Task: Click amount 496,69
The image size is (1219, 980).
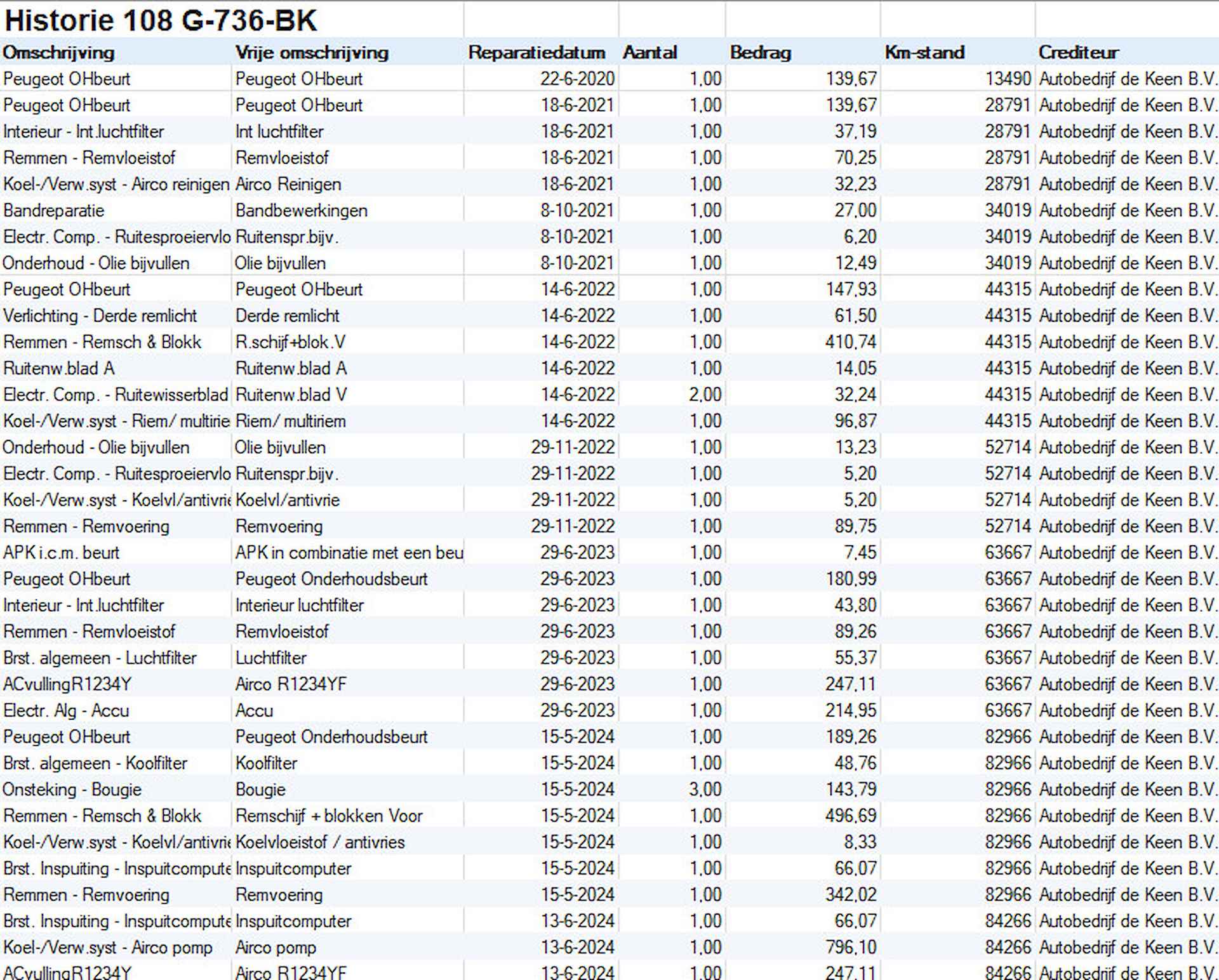Action: (851, 816)
